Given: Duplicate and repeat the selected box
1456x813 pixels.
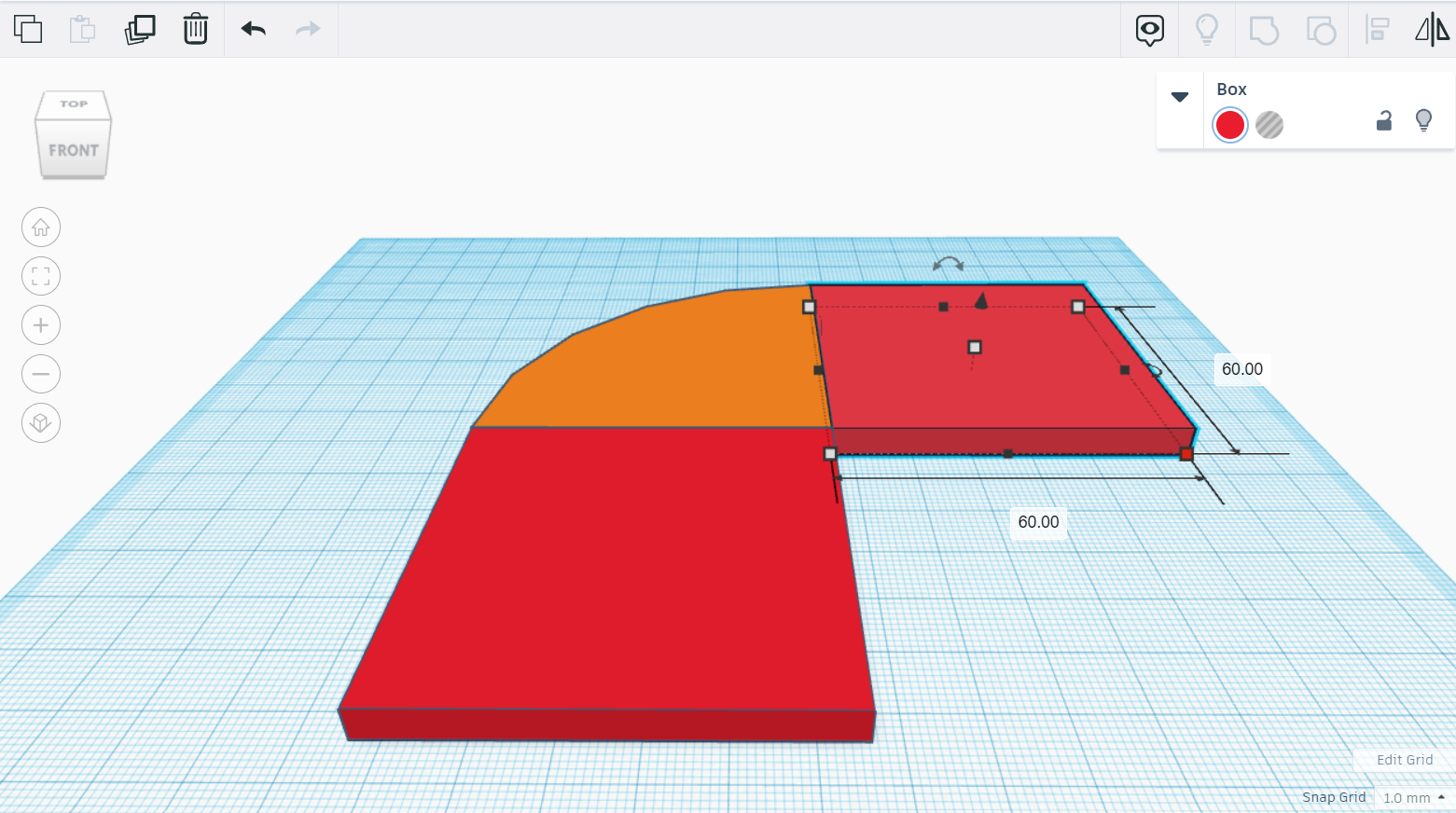Looking at the screenshot, I should 140,29.
